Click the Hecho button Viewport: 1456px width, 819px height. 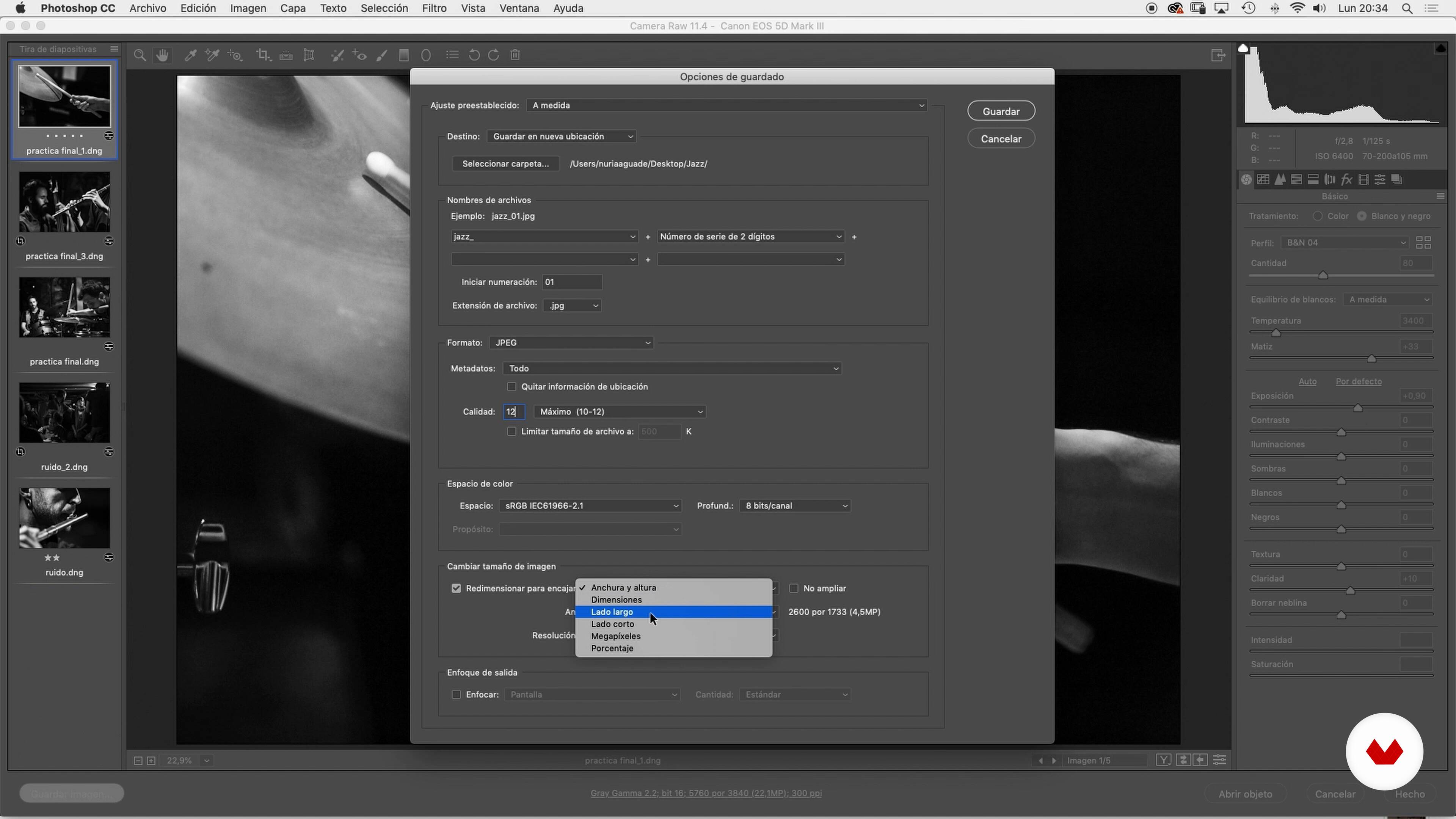[x=1410, y=794]
